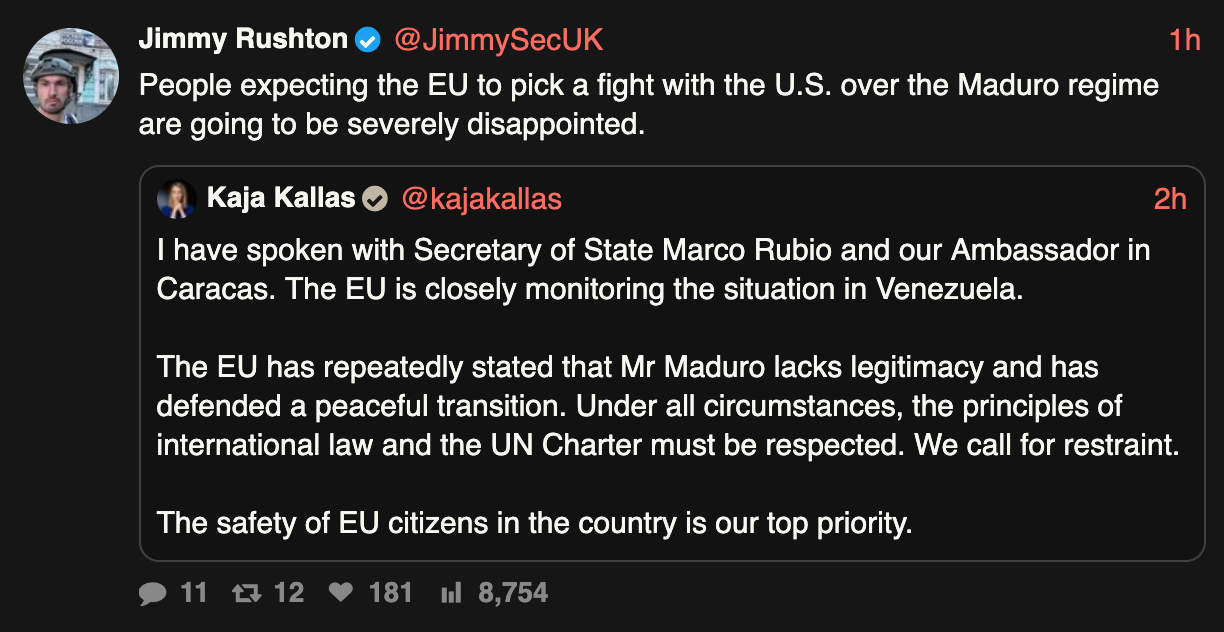Click the 181 likes count

[x=390, y=593]
